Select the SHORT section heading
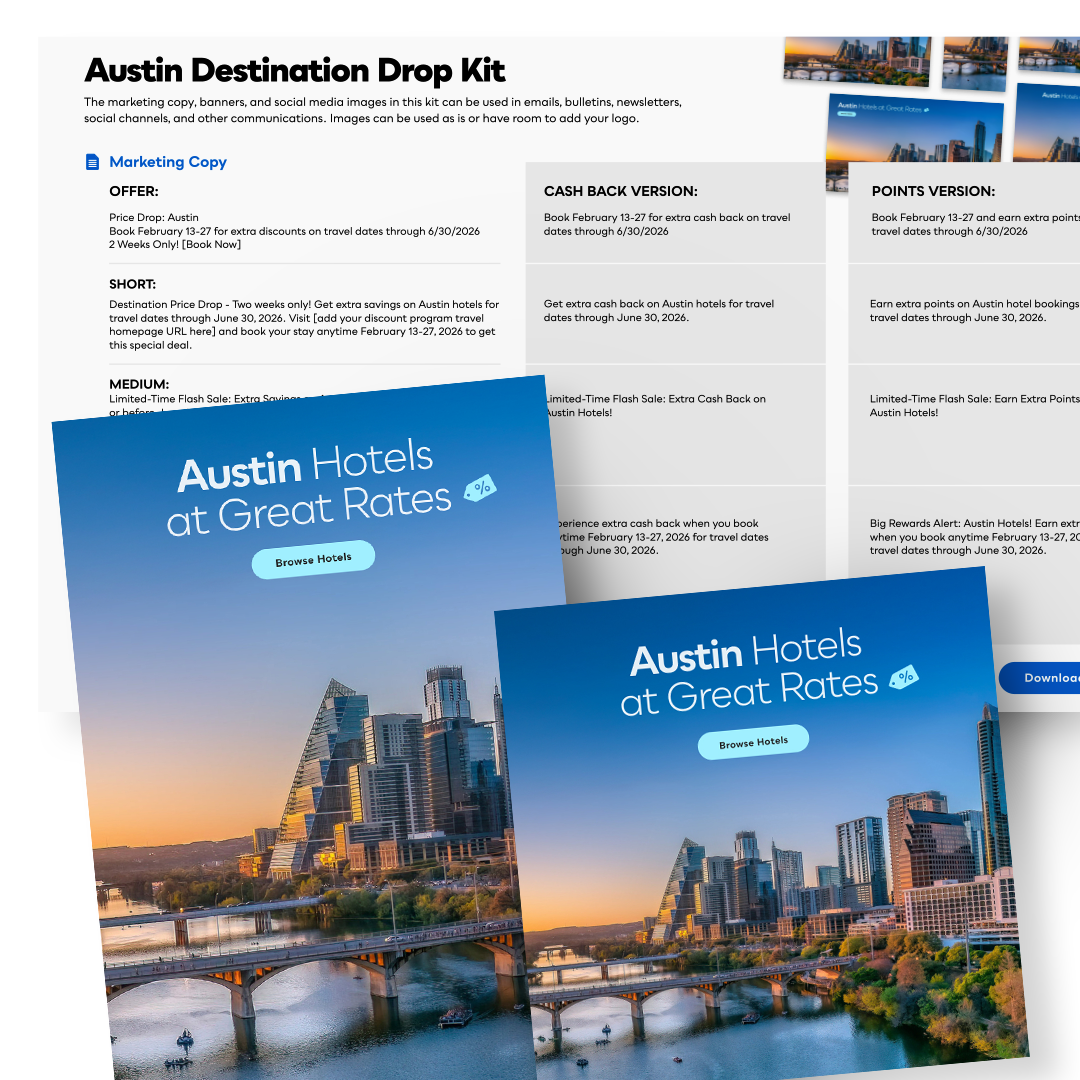Screen dimensions: 1080x1080 point(133,284)
